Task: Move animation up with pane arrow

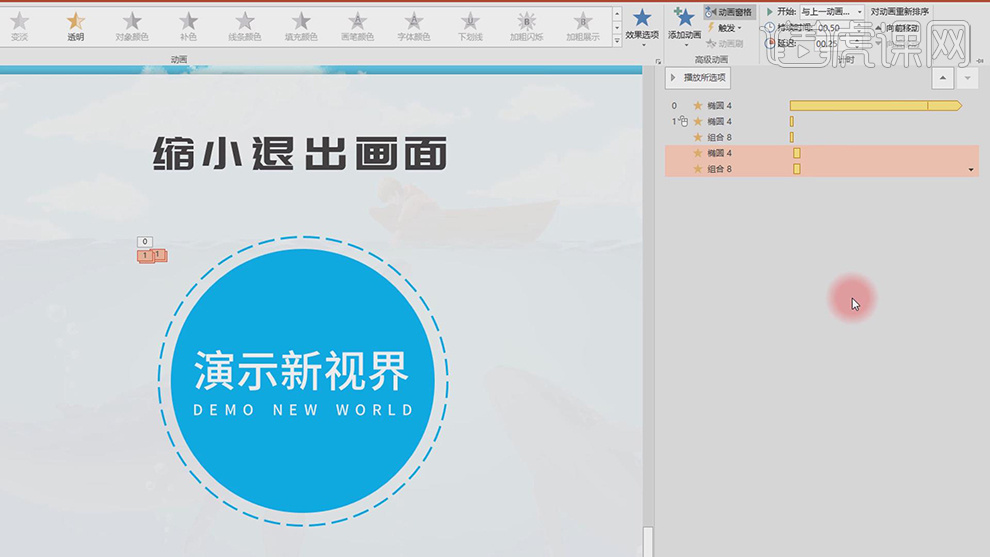Action: pos(942,78)
